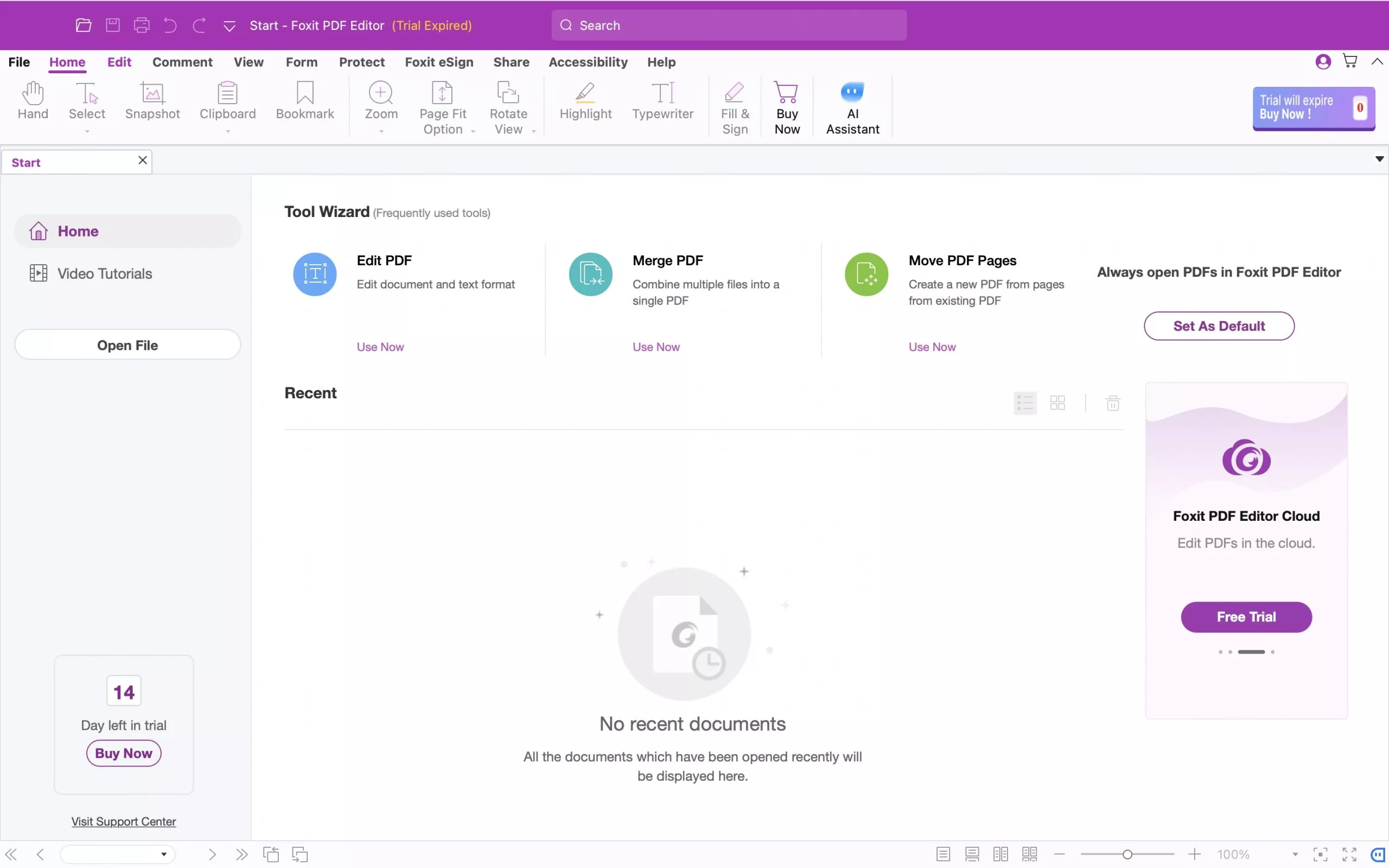
Task: Click Comment tab in ribbon
Action: click(182, 62)
